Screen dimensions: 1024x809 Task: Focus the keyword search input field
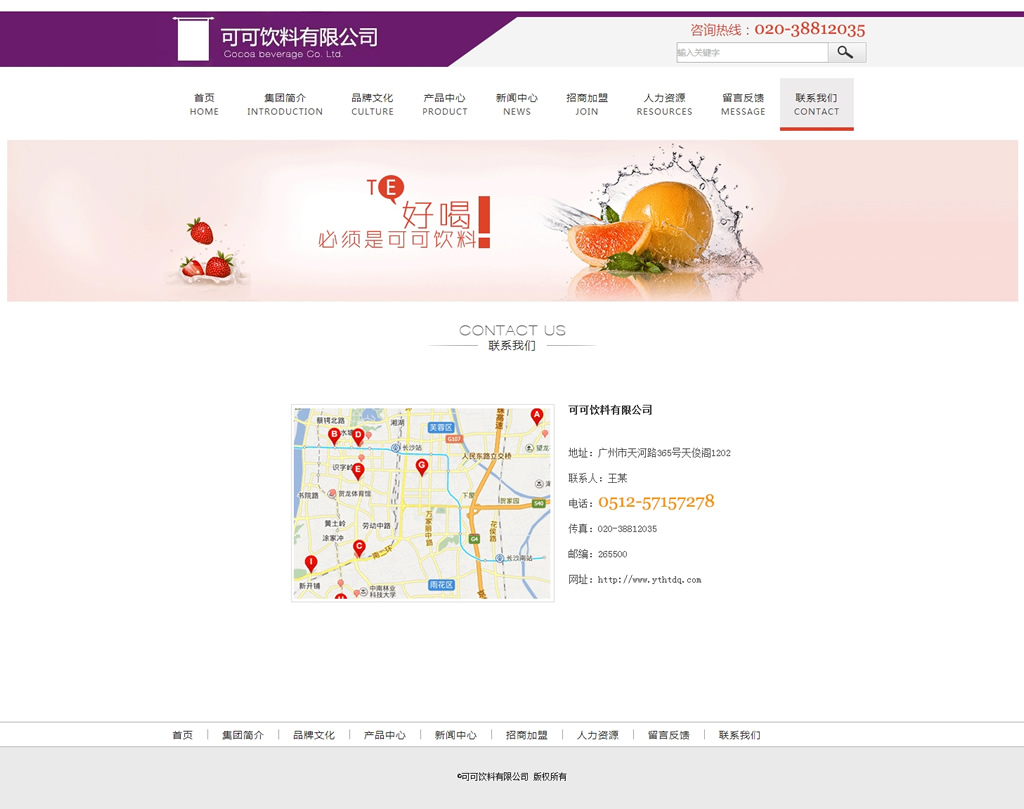click(751, 52)
